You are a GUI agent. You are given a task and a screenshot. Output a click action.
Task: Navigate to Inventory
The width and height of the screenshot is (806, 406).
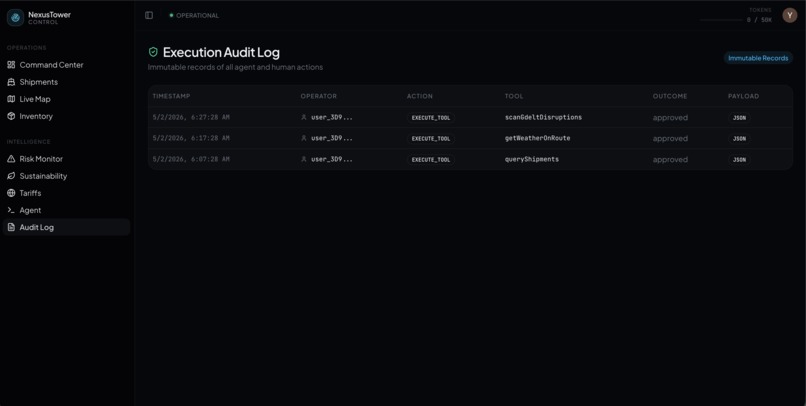[66, 116]
